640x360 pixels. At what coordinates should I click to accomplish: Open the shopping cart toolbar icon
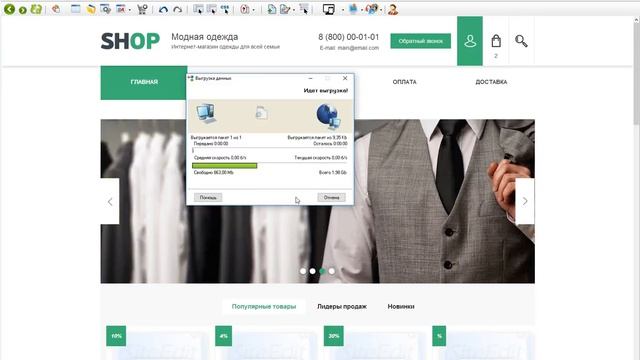(x=142, y=9)
